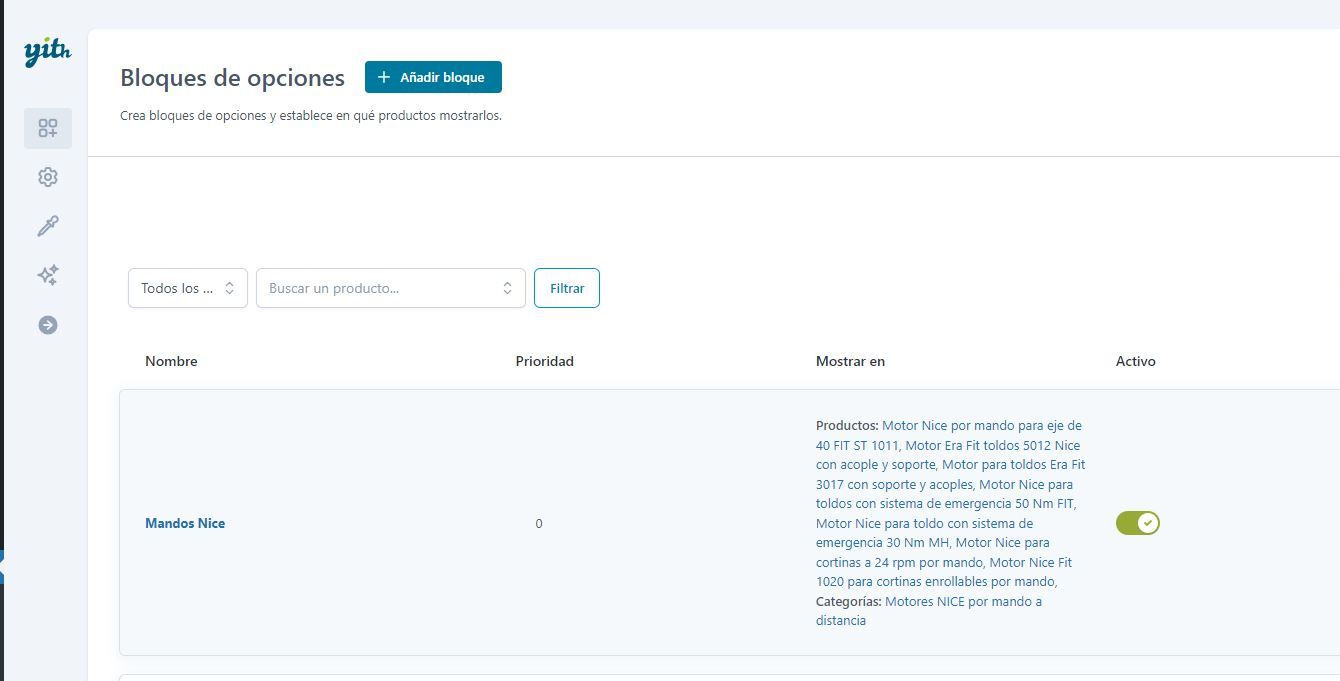Open the Buscar un producto combo box
The image size is (1340, 681).
(391, 288)
